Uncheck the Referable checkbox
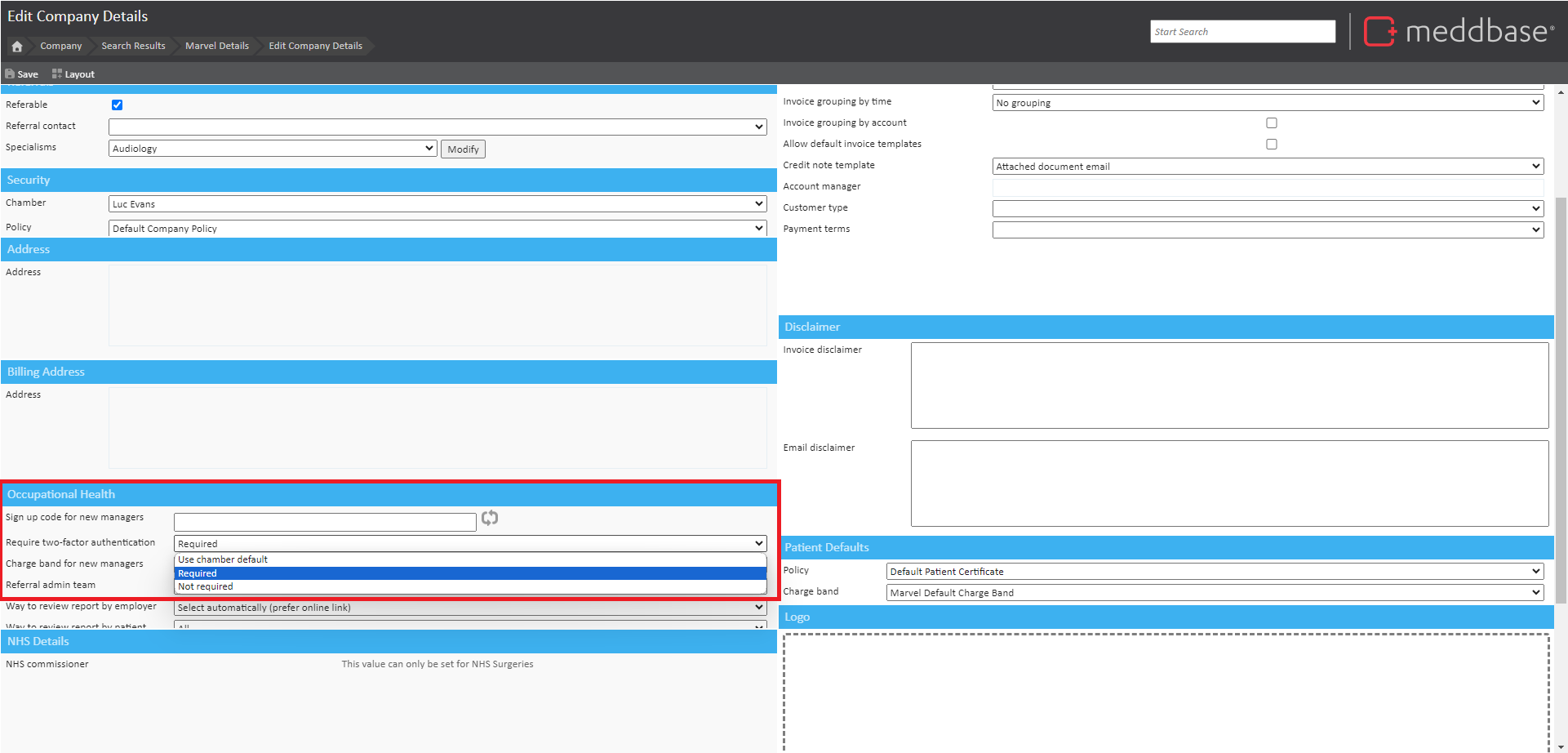 117,105
